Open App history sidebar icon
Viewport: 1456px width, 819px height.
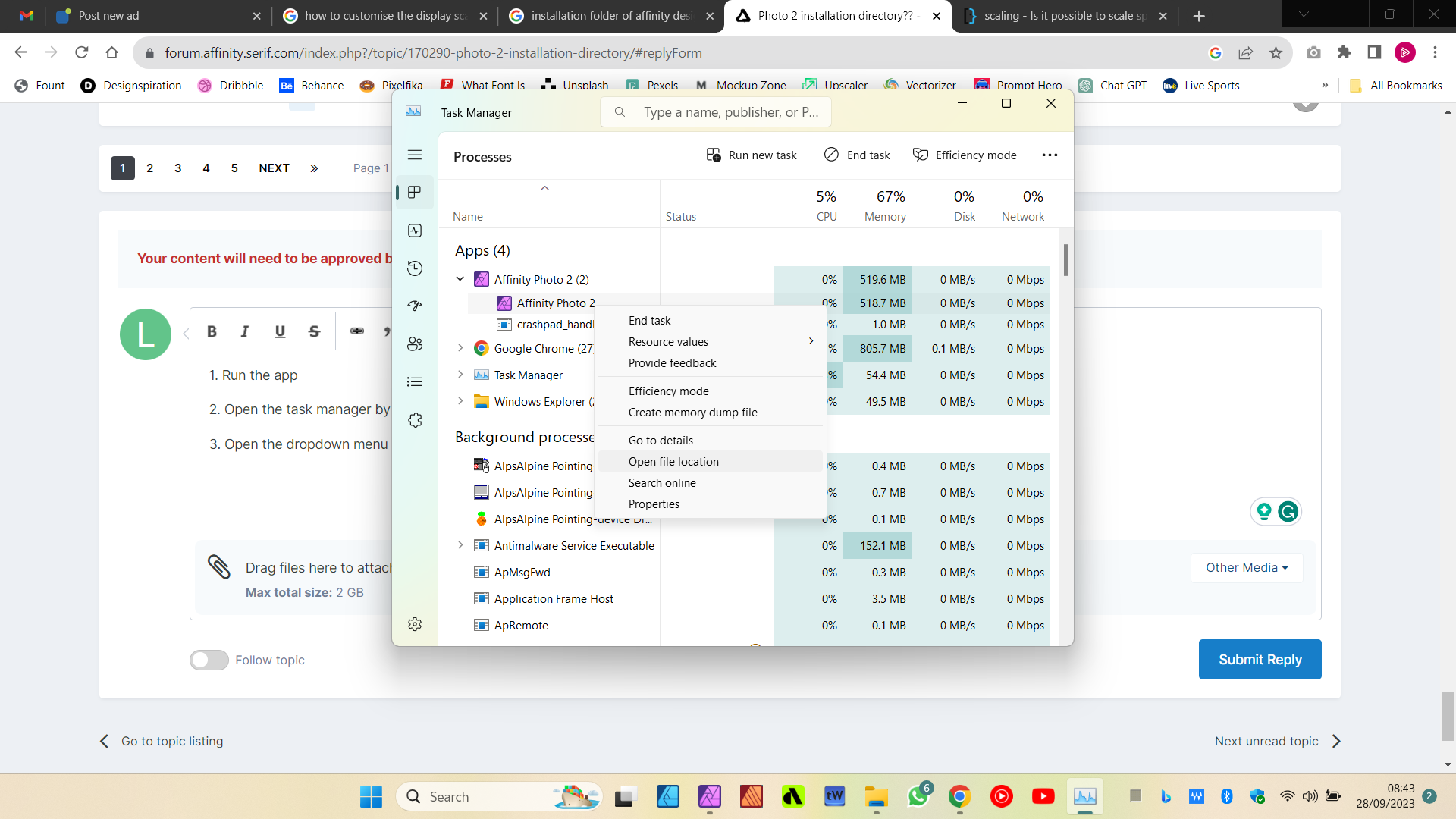pos(415,268)
